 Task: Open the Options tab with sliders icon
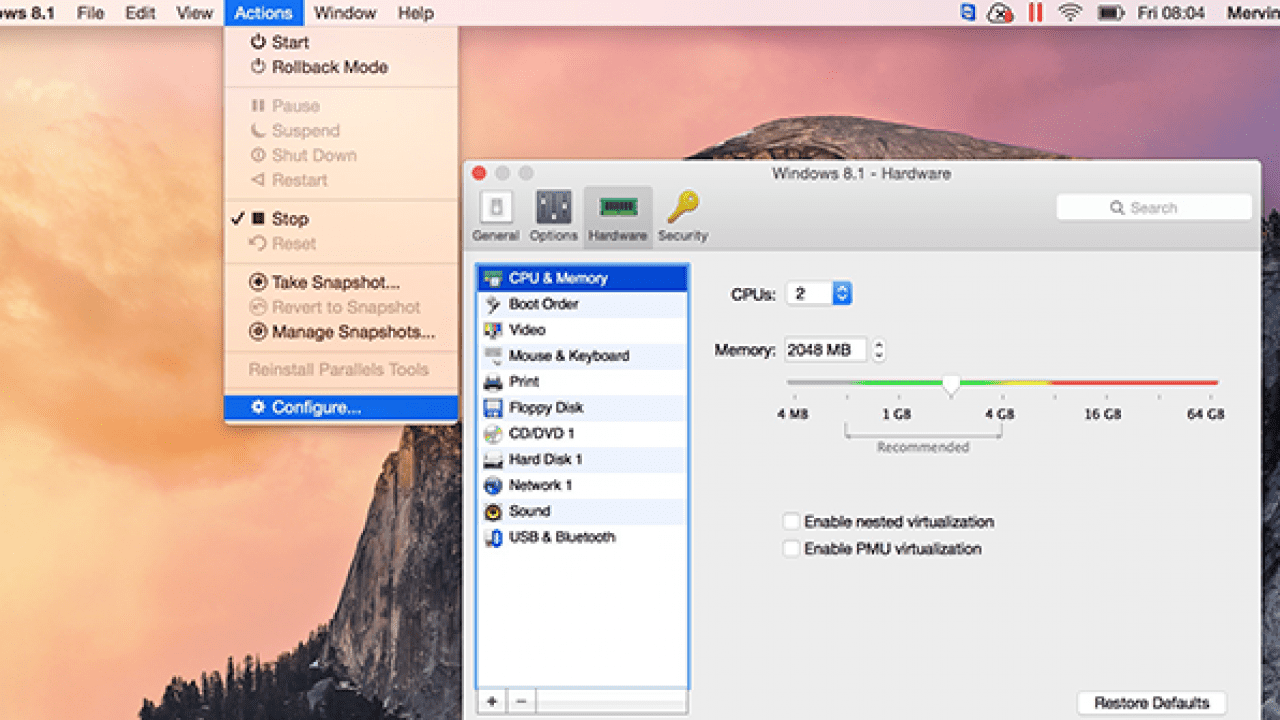coord(554,208)
